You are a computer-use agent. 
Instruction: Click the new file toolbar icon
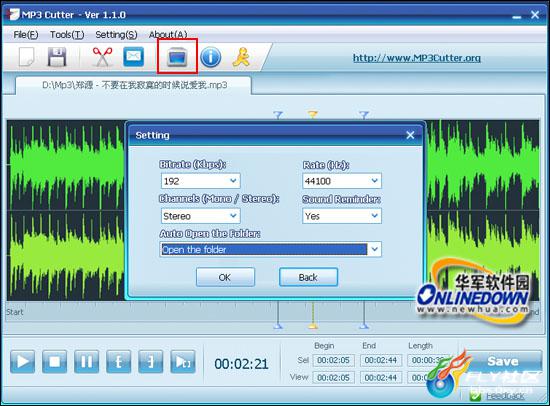26,57
